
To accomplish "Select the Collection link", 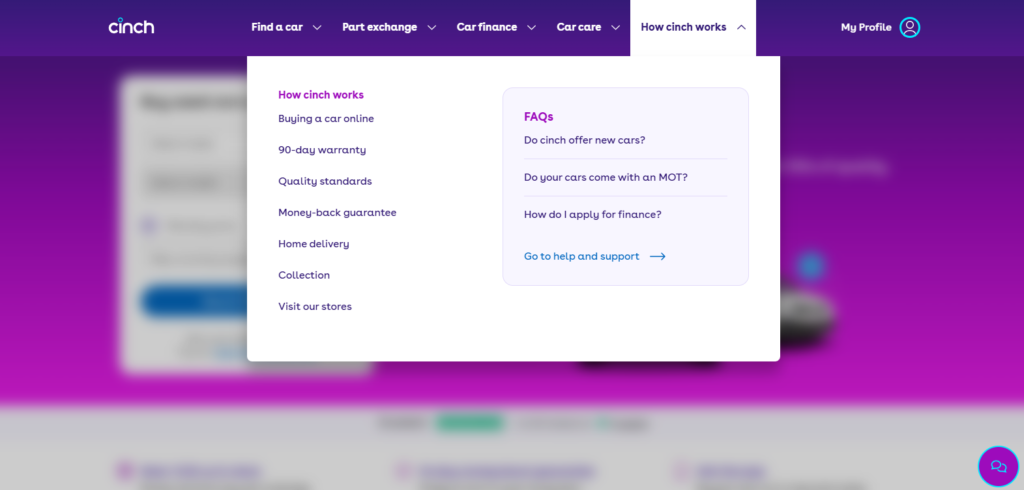I will click(304, 275).
